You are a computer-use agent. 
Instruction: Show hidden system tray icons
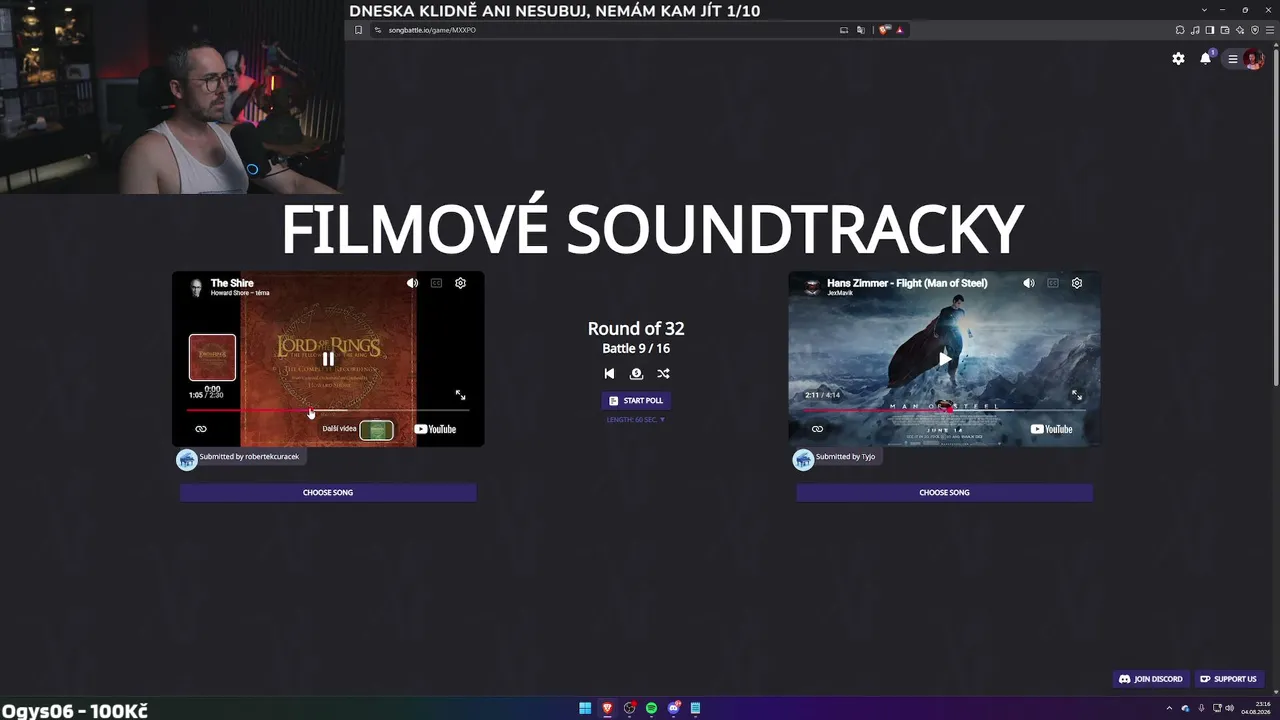[1169, 708]
